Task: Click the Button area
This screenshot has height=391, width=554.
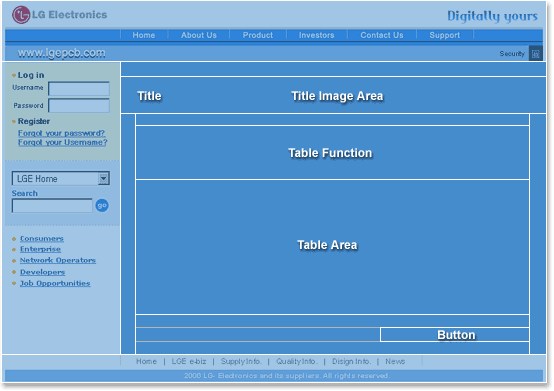Action: [x=455, y=335]
